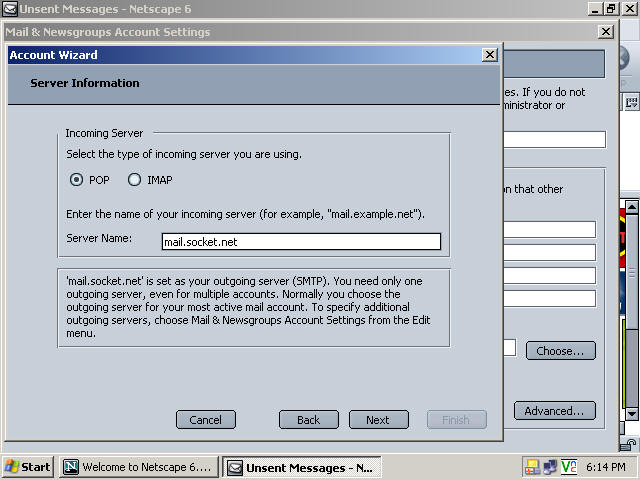640x480 pixels.
Task: Switch to Unsent Messages taskbar item
Action: pyautogui.click(x=302, y=467)
